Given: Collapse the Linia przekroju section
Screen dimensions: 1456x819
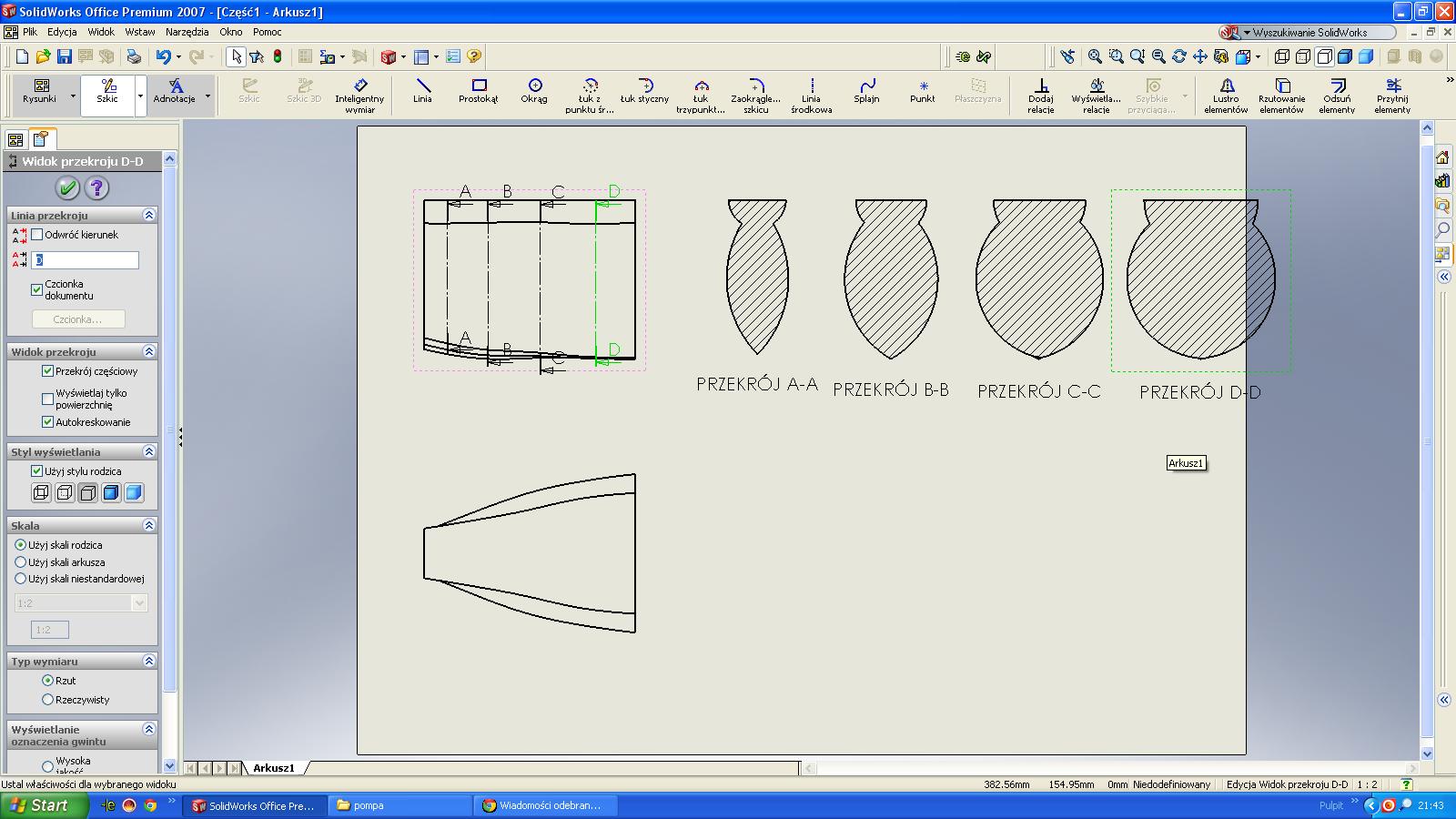Looking at the screenshot, I should (x=149, y=216).
